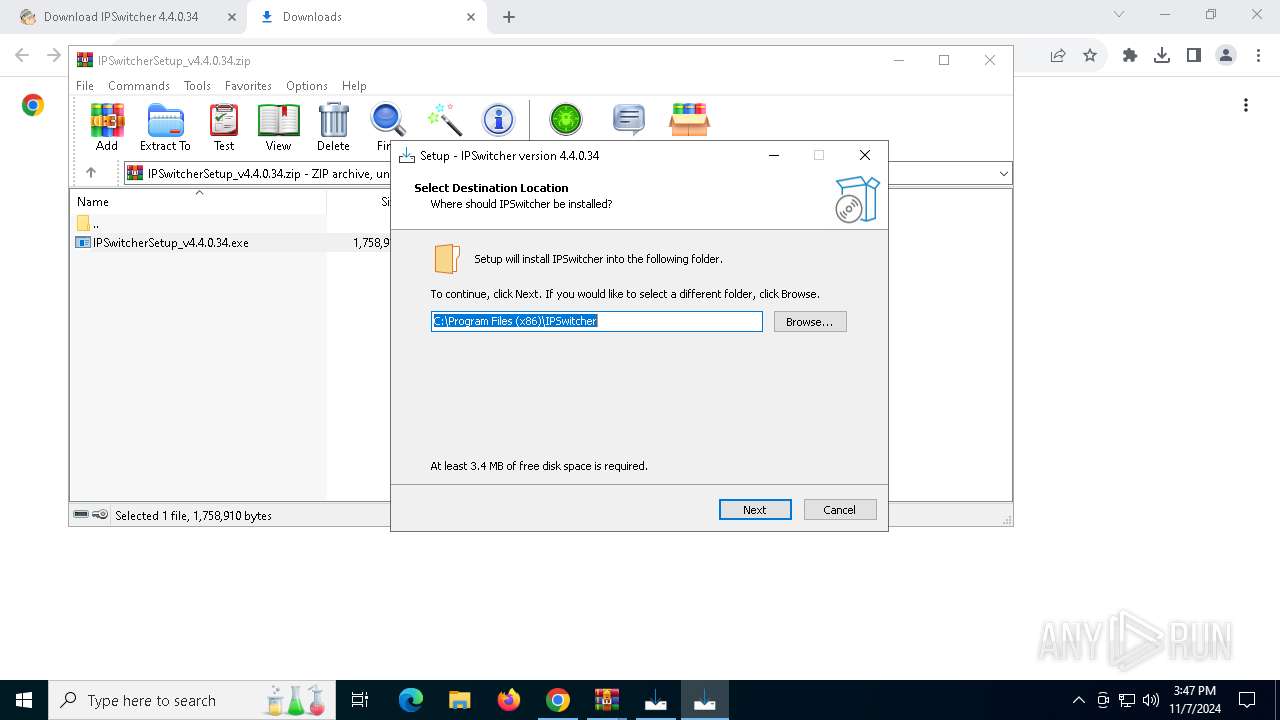The image size is (1280, 720).
Task: Open the Chrome profile avatar
Action: [1226, 56]
